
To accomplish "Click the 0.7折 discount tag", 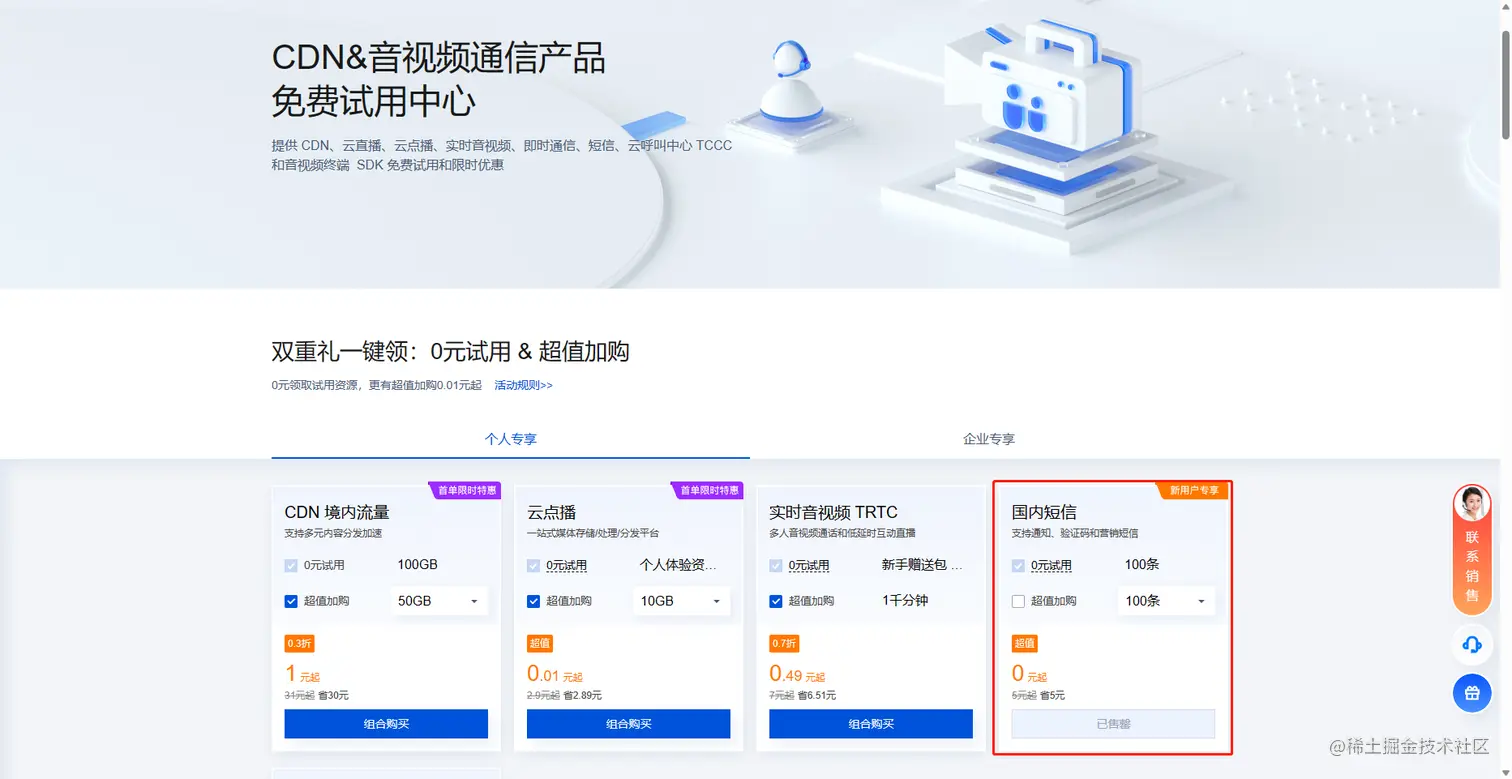I will coord(784,643).
